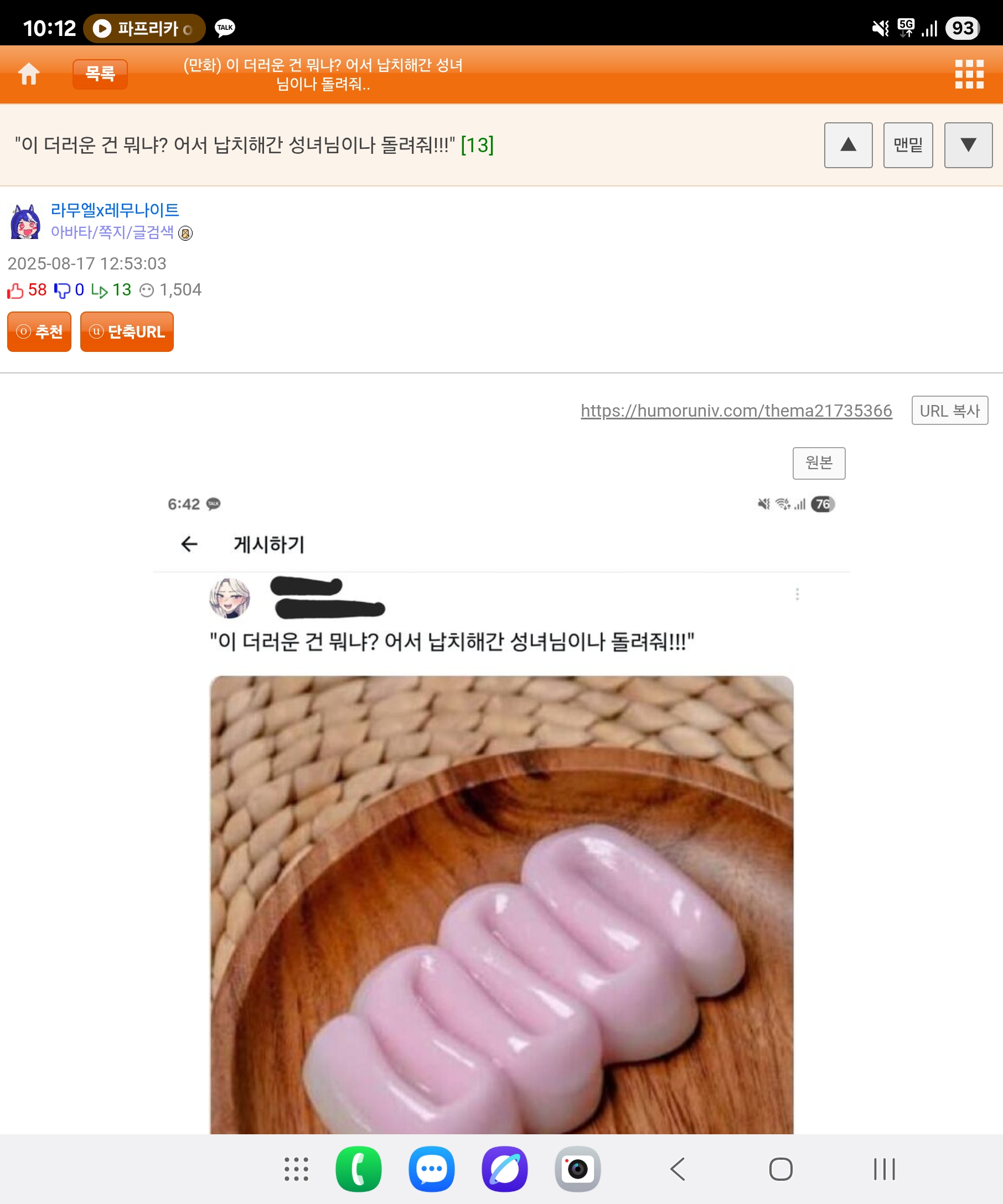Image resolution: width=1003 pixels, height=1204 pixels.
Task: Open 아바타/쪽지/글검색 author options
Action: point(112,232)
